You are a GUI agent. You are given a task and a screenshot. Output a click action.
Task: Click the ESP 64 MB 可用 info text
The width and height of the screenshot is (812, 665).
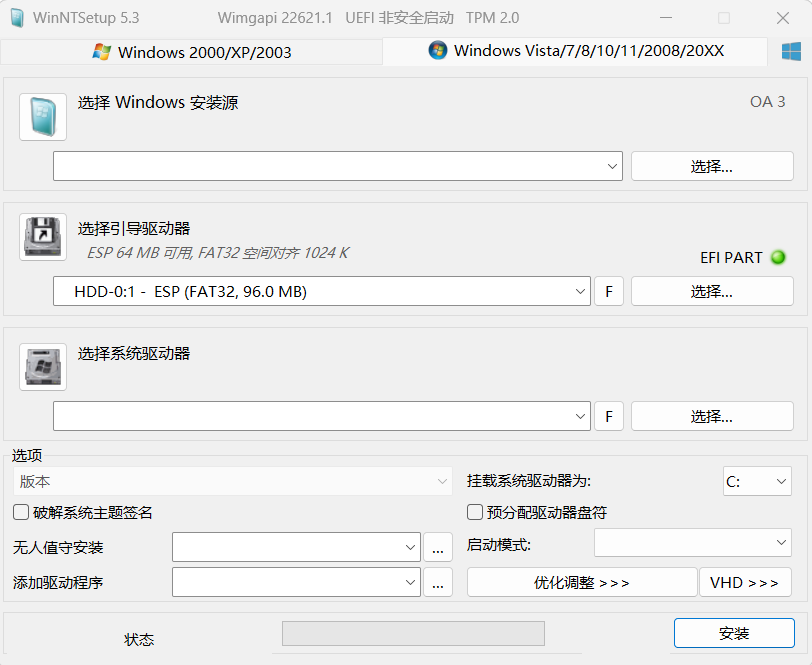(x=218, y=253)
